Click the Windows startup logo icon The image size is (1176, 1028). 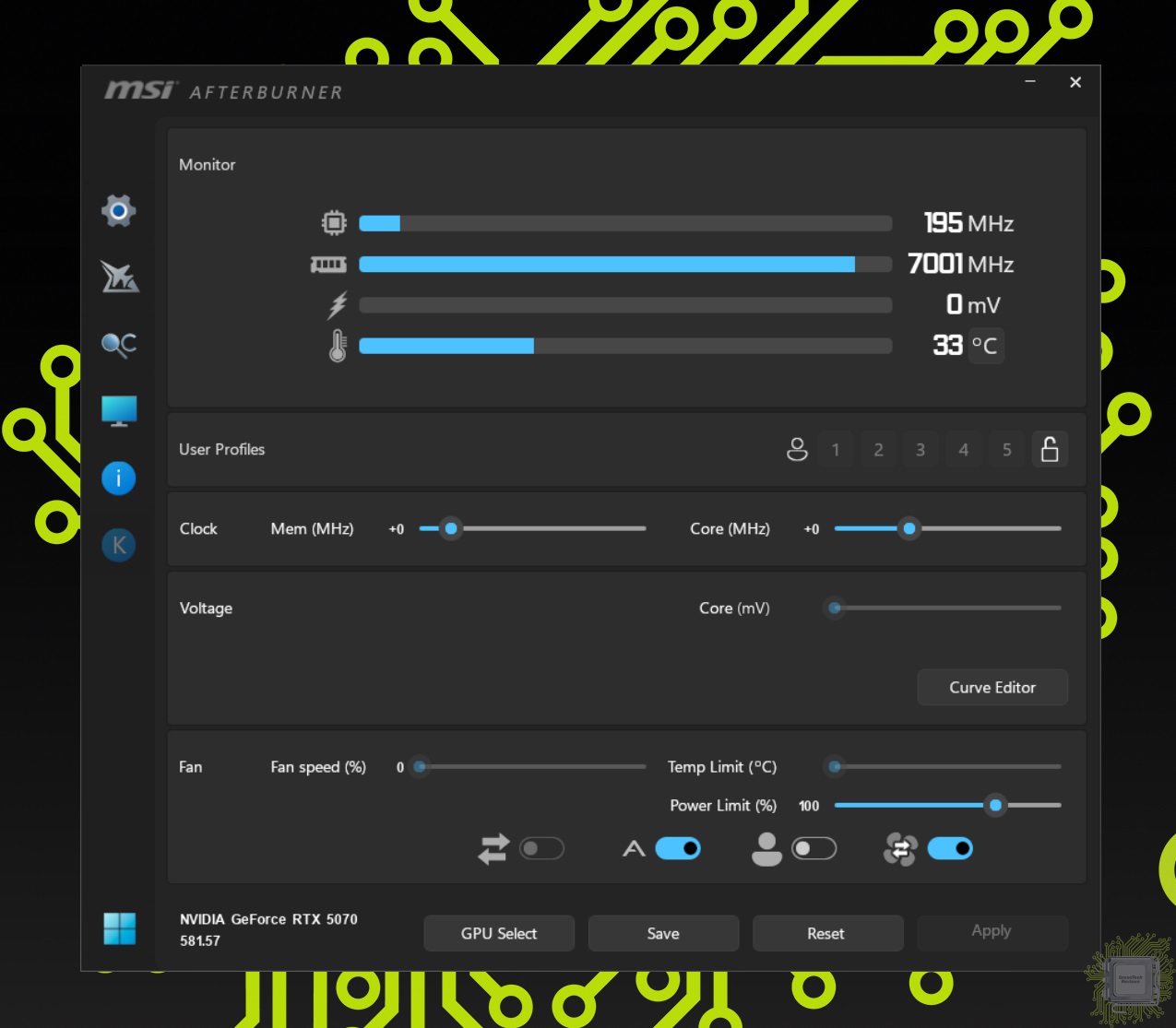click(x=119, y=928)
